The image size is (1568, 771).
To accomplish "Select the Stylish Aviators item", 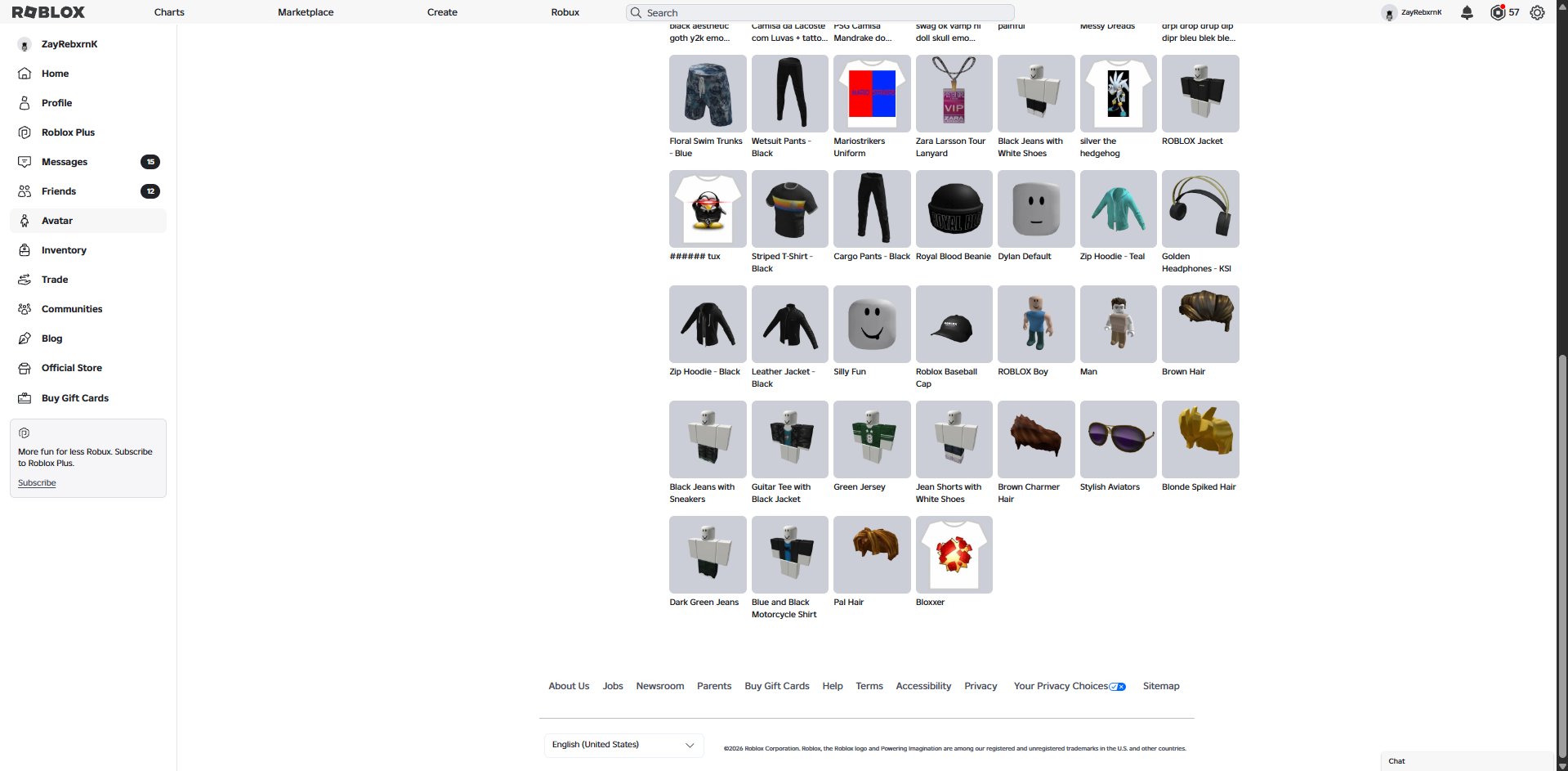I will pos(1119,439).
